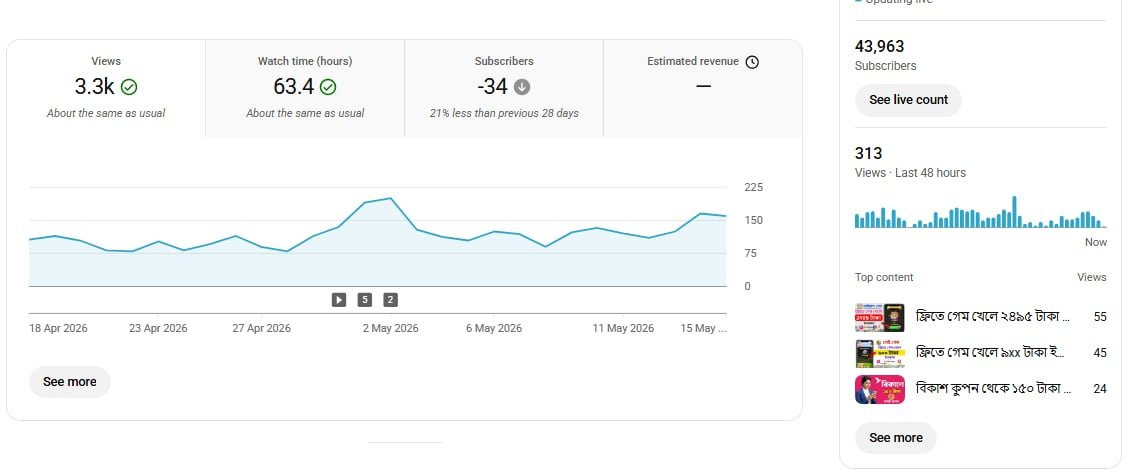Viewport: 1127px width, 472px height.
Task: Click the green checkmark beside 63.4 hours
Action: pyautogui.click(x=328, y=87)
